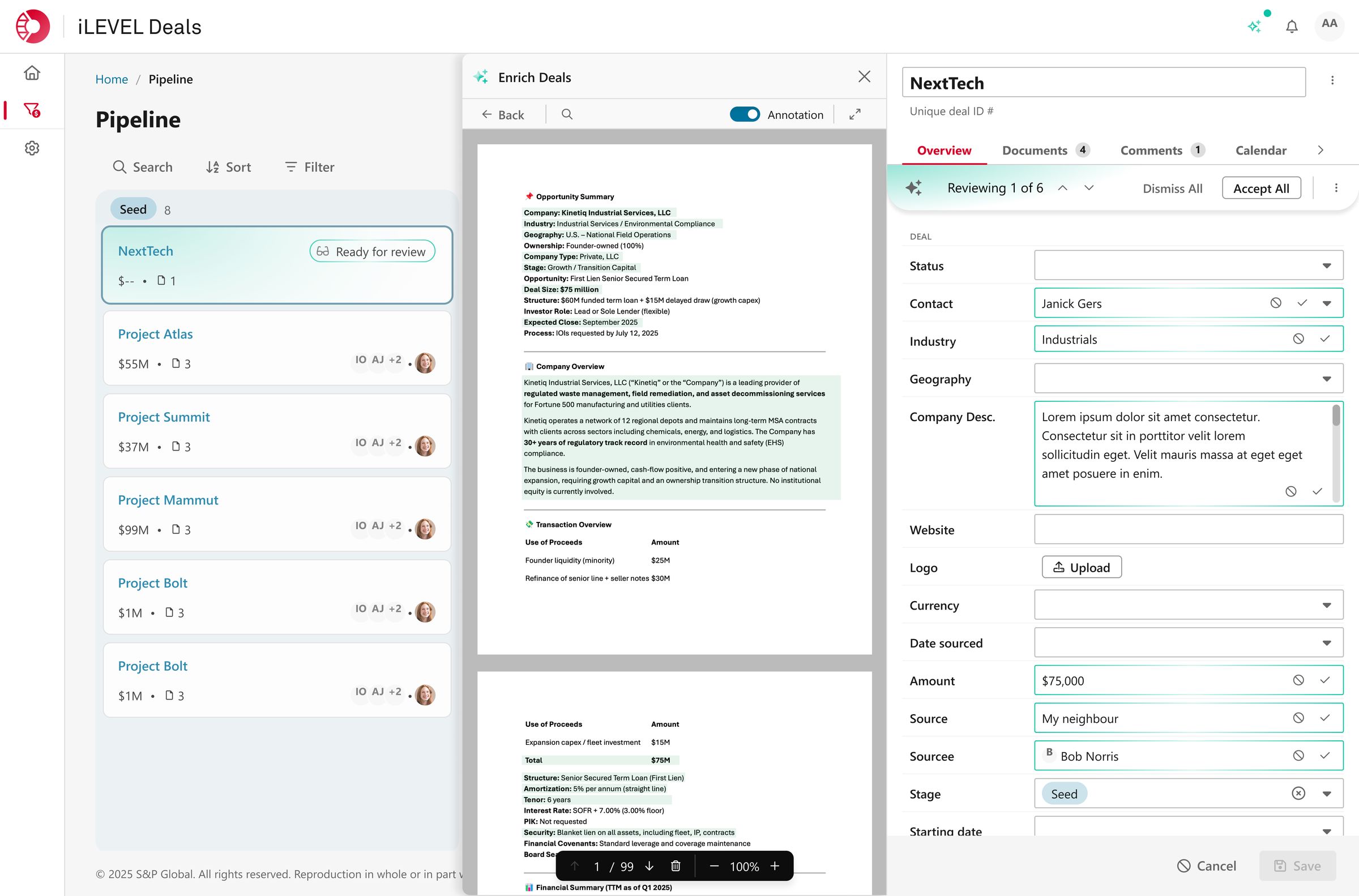Screen dimensions: 1359x896
Task: Accept the Source suggestion My neighbour
Action: [1324, 718]
